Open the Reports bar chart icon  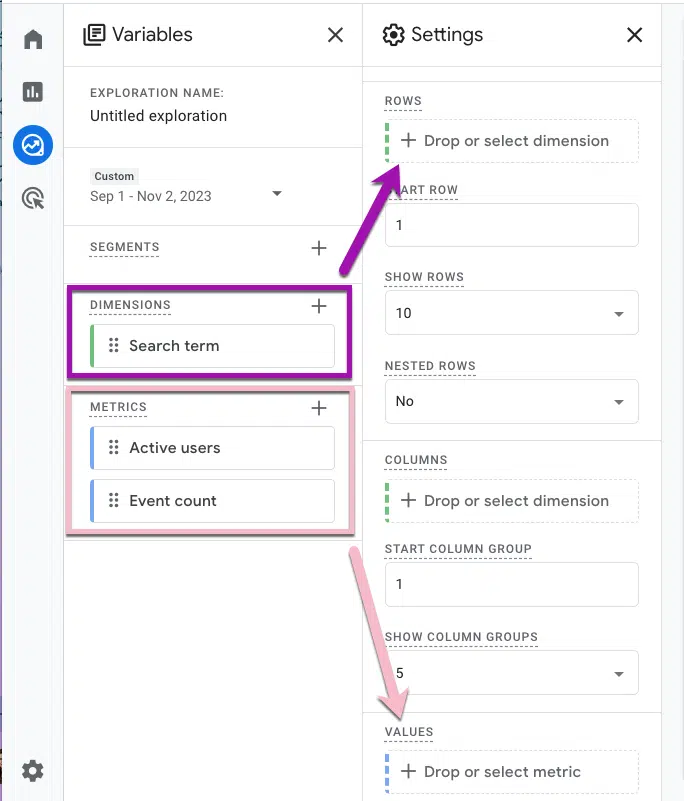tap(33, 92)
